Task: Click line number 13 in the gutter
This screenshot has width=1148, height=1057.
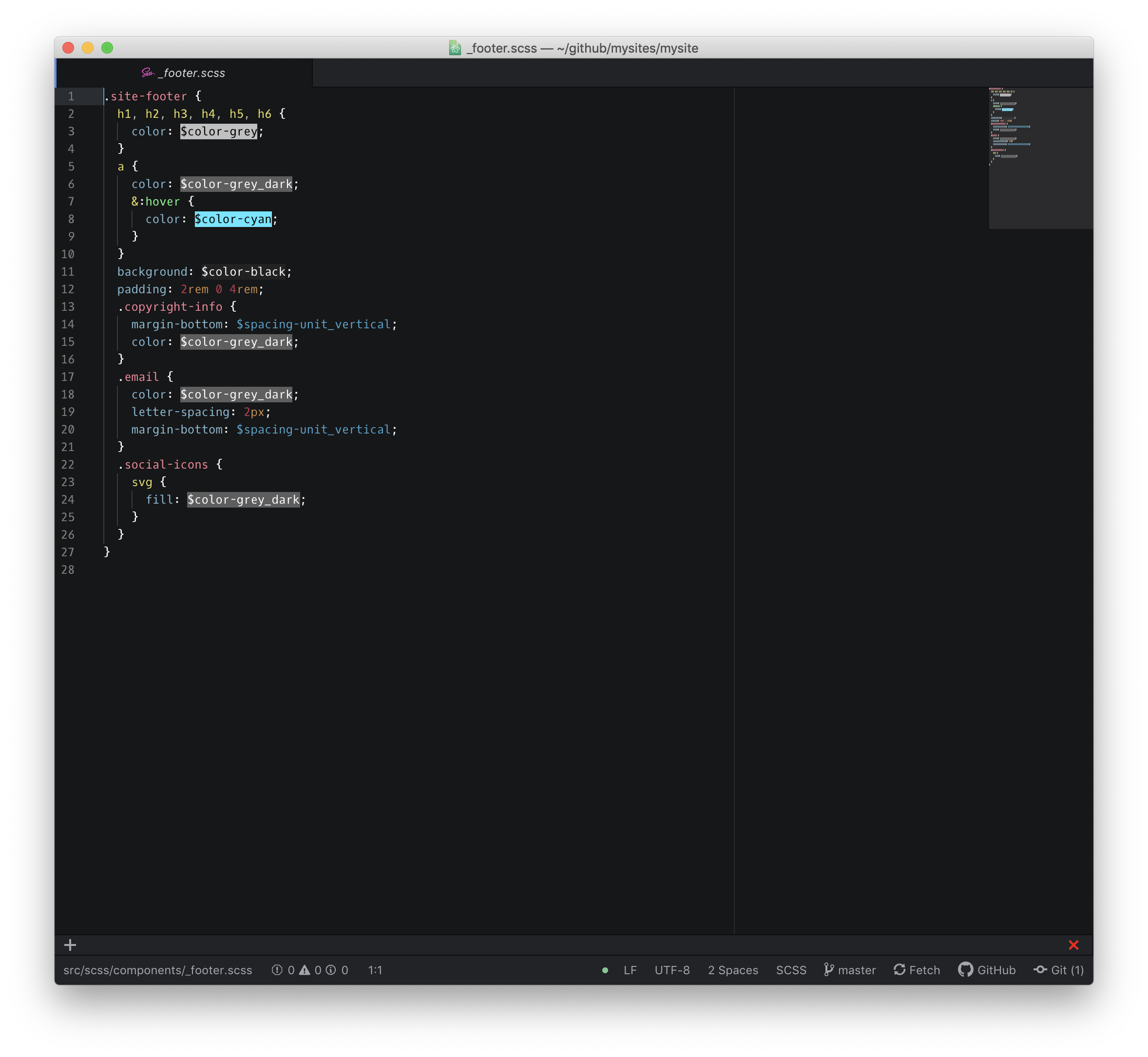Action: pyautogui.click(x=68, y=306)
